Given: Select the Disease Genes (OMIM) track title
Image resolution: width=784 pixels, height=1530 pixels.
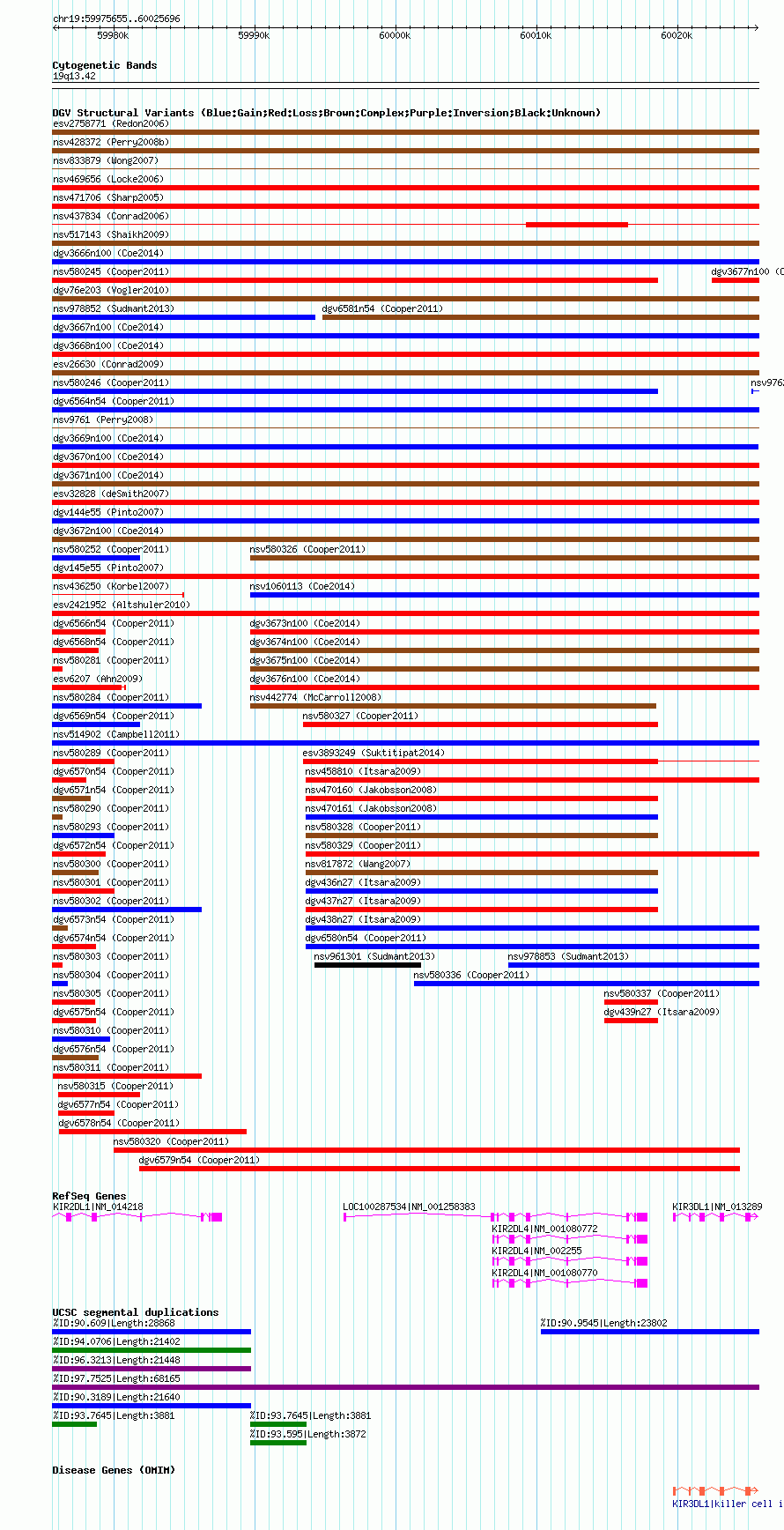Looking at the screenshot, I should point(114,1470).
